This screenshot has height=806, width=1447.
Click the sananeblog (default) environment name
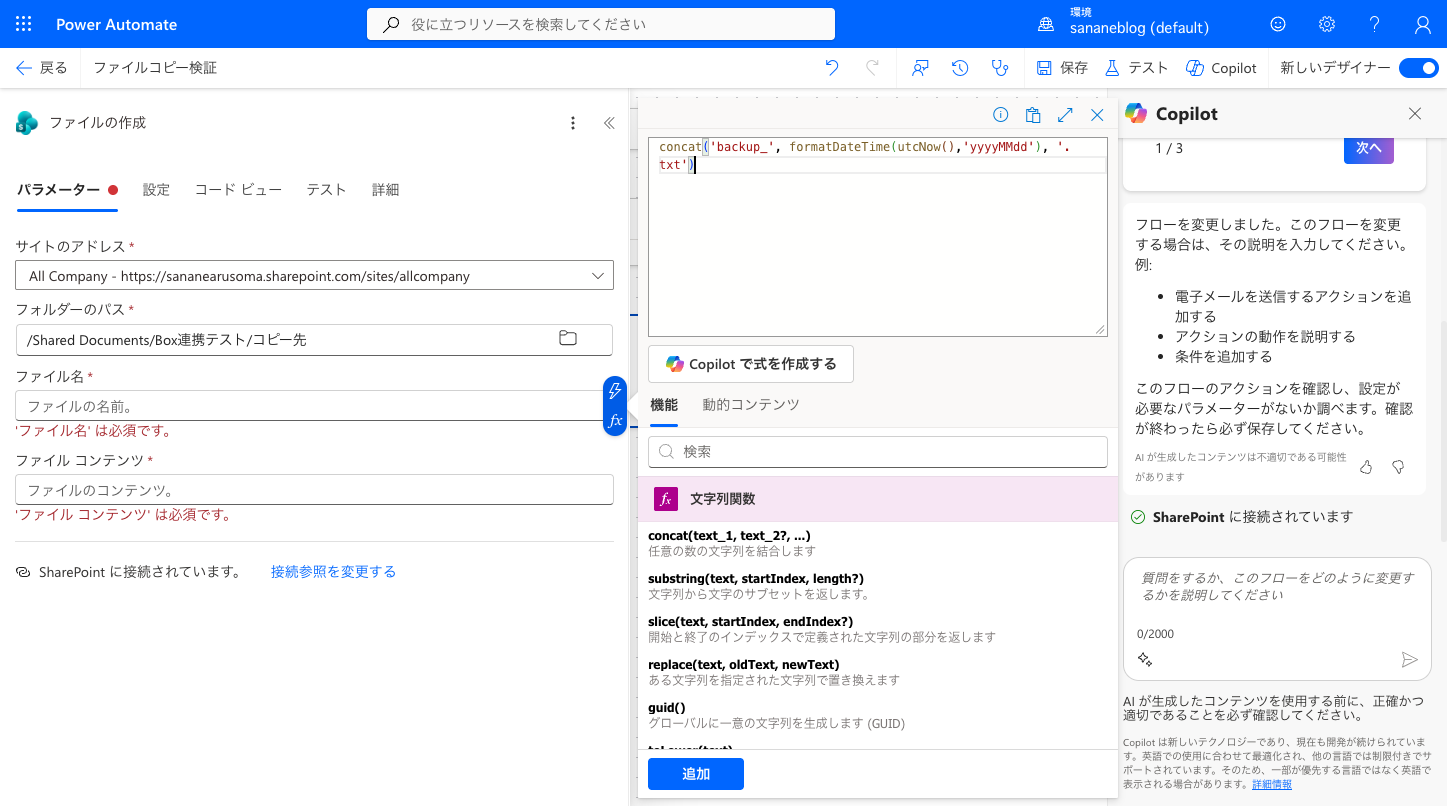tap(1139, 28)
